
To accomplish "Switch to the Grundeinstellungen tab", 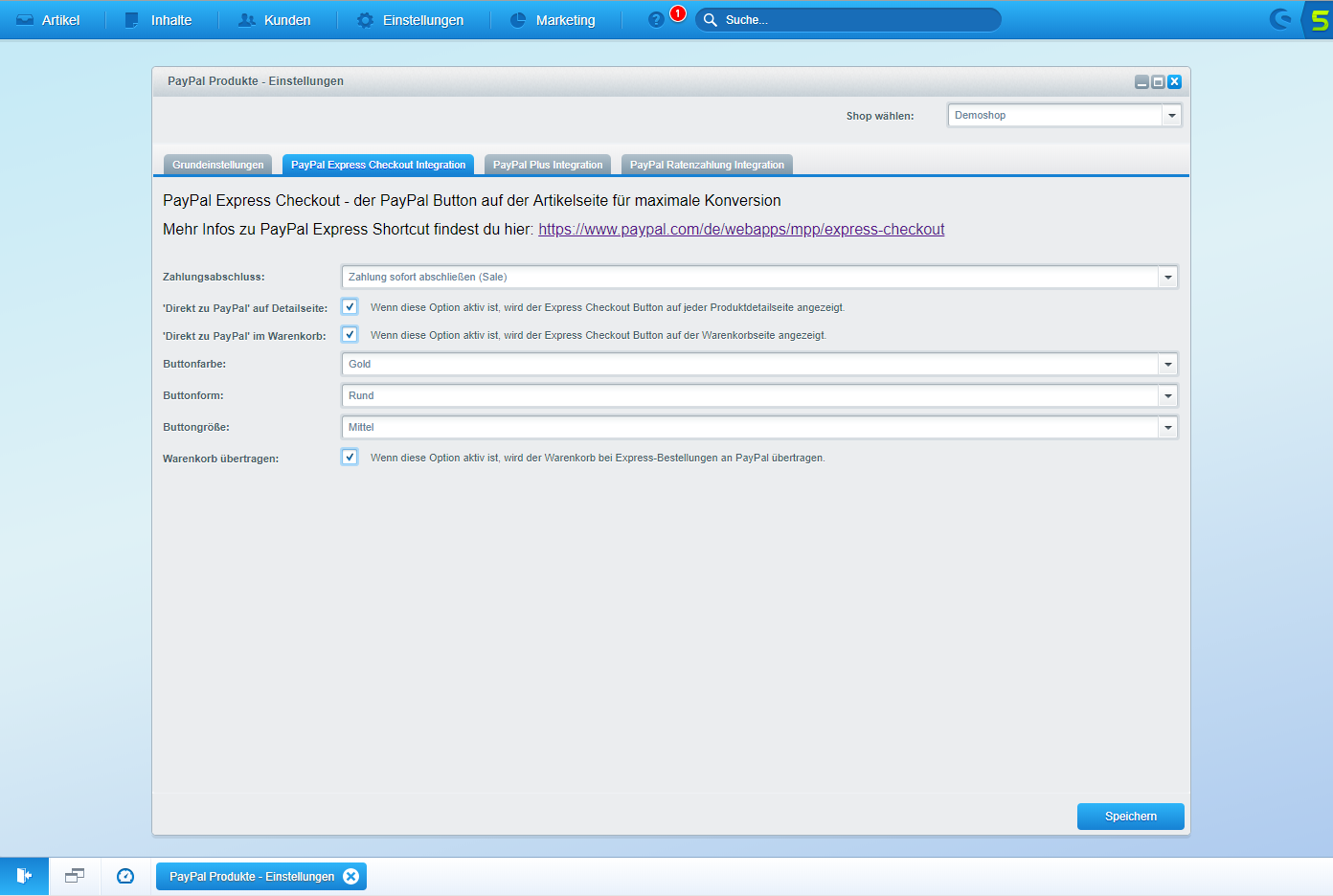I will (217, 165).
